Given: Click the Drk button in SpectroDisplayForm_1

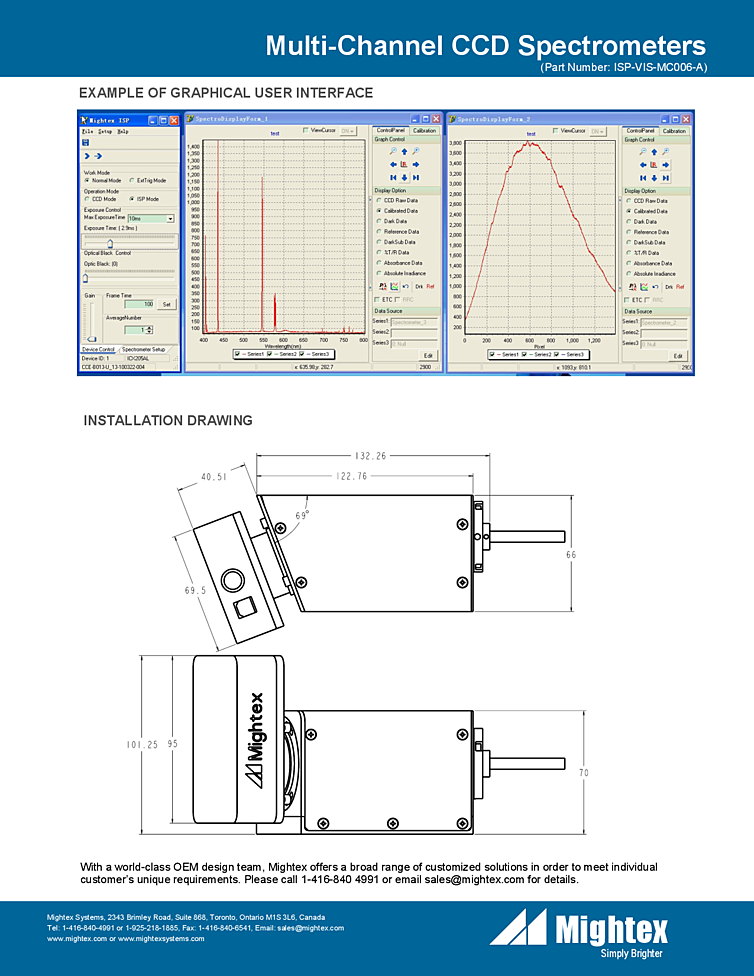Looking at the screenshot, I should click(x=419, y=286).
